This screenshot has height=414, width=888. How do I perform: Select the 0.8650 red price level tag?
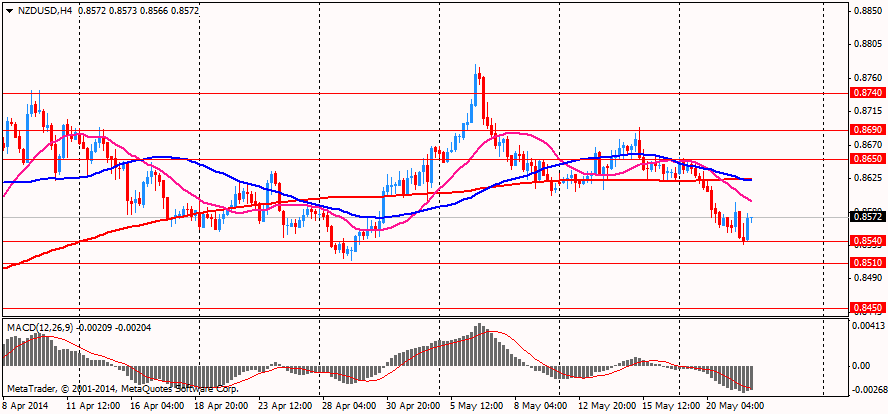click(867, 160)
